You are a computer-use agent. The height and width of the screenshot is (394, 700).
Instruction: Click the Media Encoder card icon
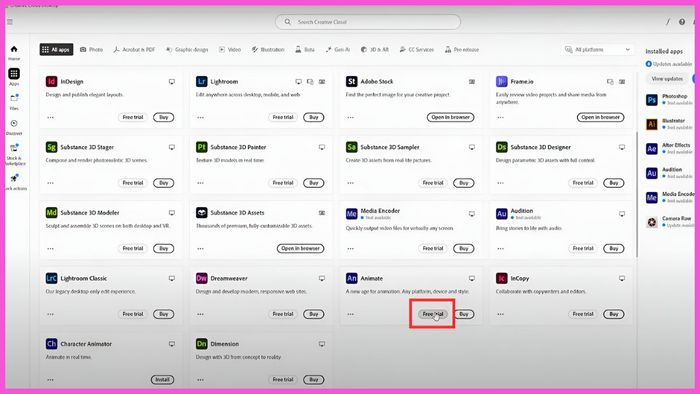click(351, 214)
